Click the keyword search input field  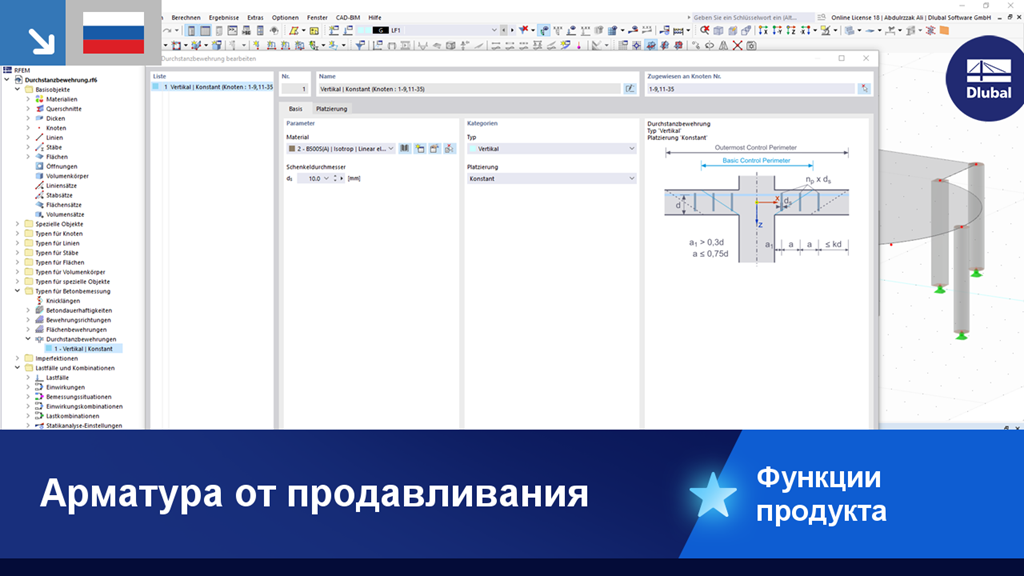(753, 18)
